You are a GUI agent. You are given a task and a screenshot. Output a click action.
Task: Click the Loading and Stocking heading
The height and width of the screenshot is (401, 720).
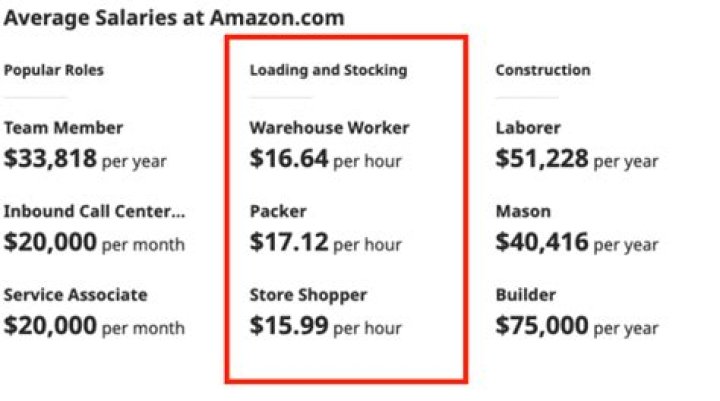[328, 70]
